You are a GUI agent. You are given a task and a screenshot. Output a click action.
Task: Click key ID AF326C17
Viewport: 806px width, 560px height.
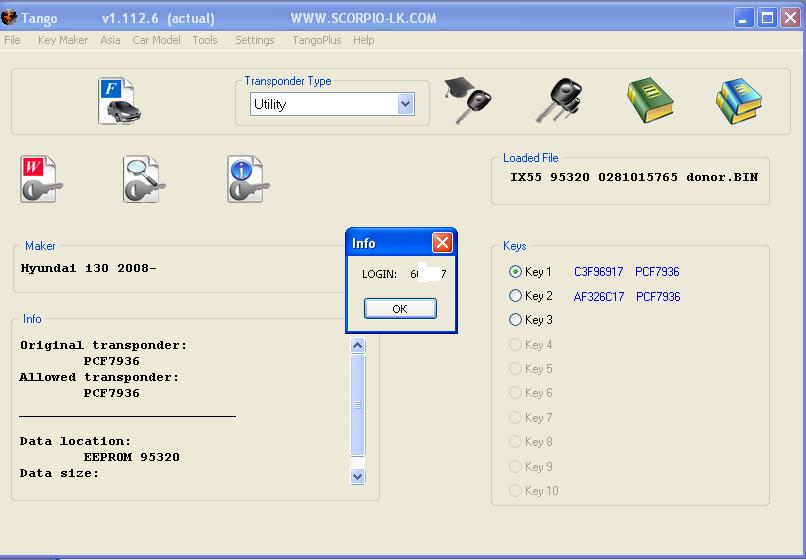coord(599,297)
